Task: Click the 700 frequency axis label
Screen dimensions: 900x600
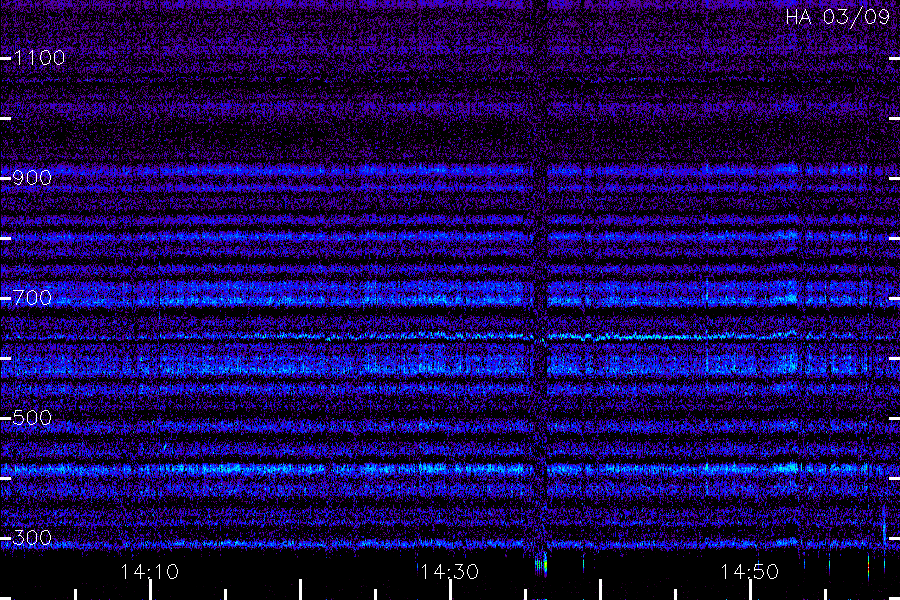Action: (x=32, y=298)
